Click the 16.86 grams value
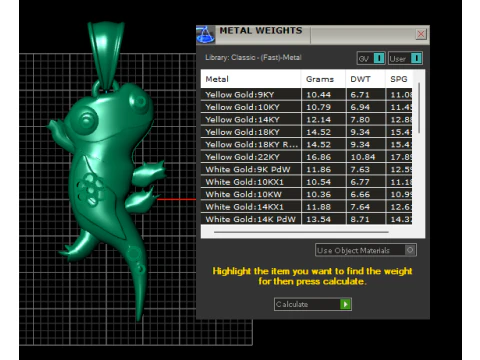Screen dimensions: 480x360 318,157
